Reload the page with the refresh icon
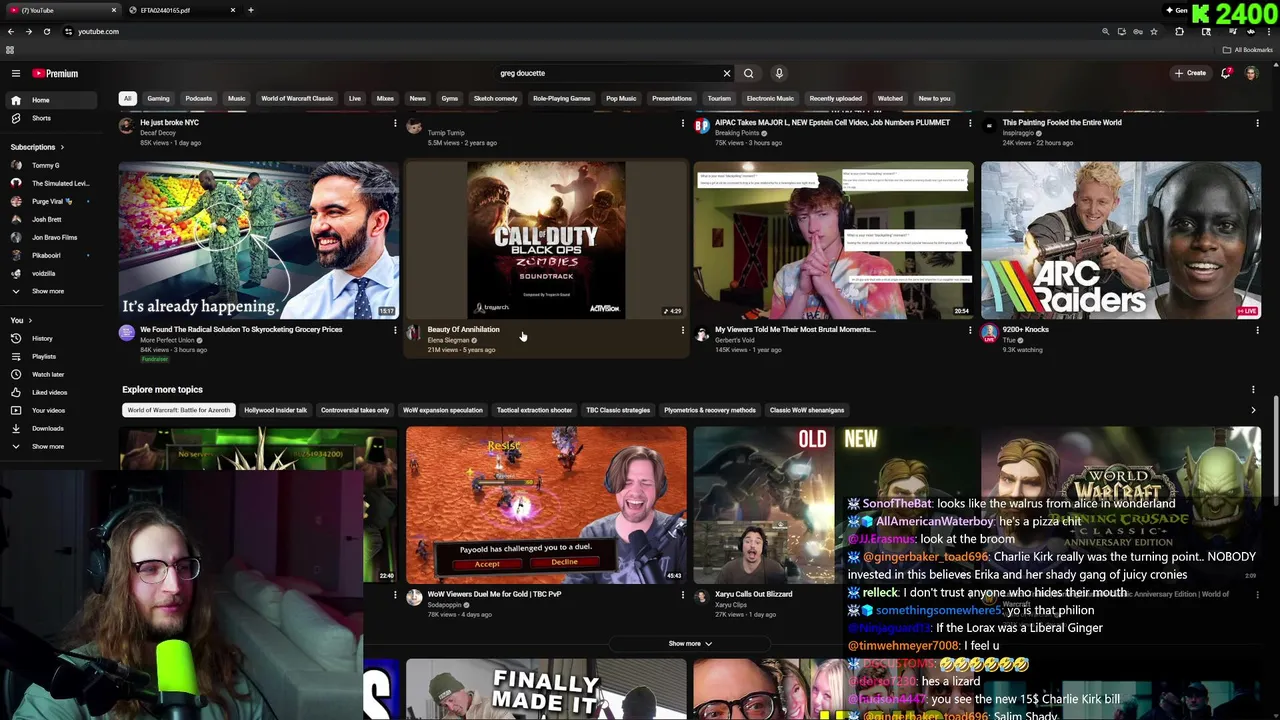The width and height of the screenshot is (1280, 720). (x=46, y=31)
